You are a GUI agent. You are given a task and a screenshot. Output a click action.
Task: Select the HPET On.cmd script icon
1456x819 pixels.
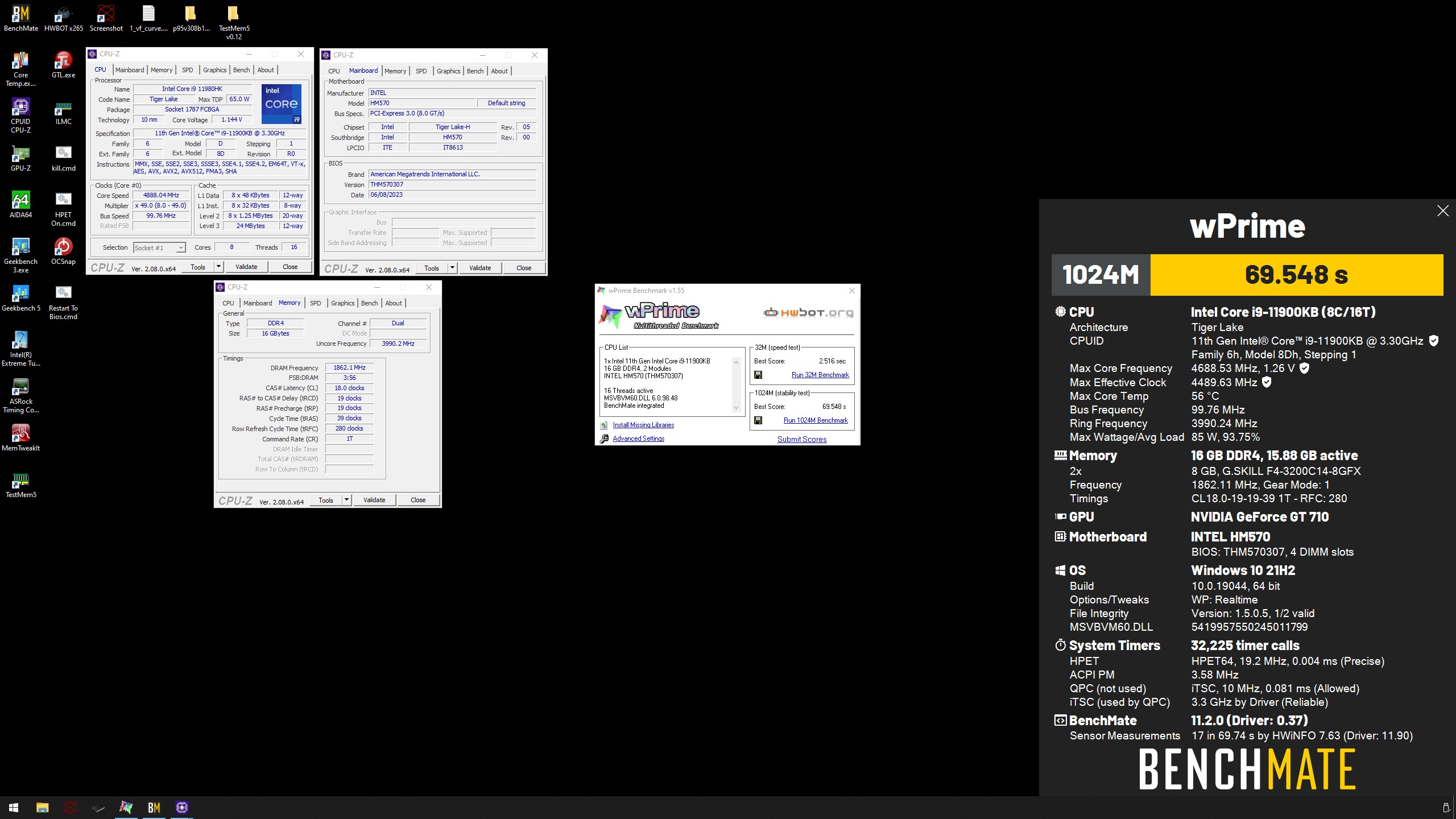coord(64,209)
